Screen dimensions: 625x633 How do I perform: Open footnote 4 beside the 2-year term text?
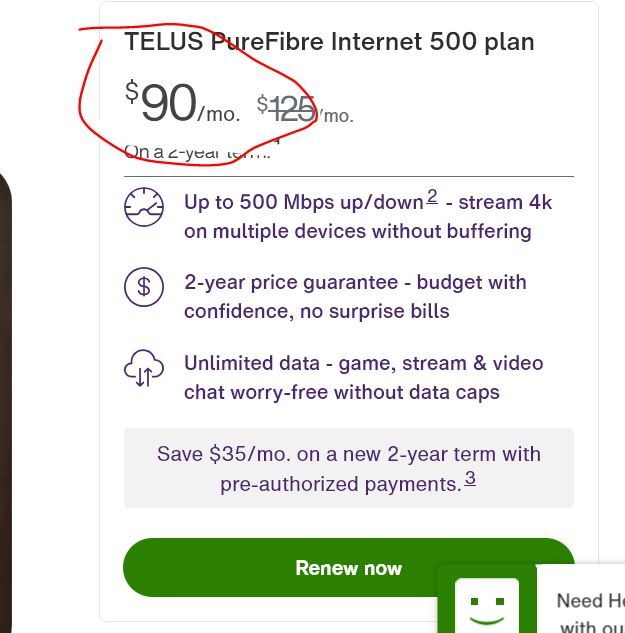coord(277,142)
